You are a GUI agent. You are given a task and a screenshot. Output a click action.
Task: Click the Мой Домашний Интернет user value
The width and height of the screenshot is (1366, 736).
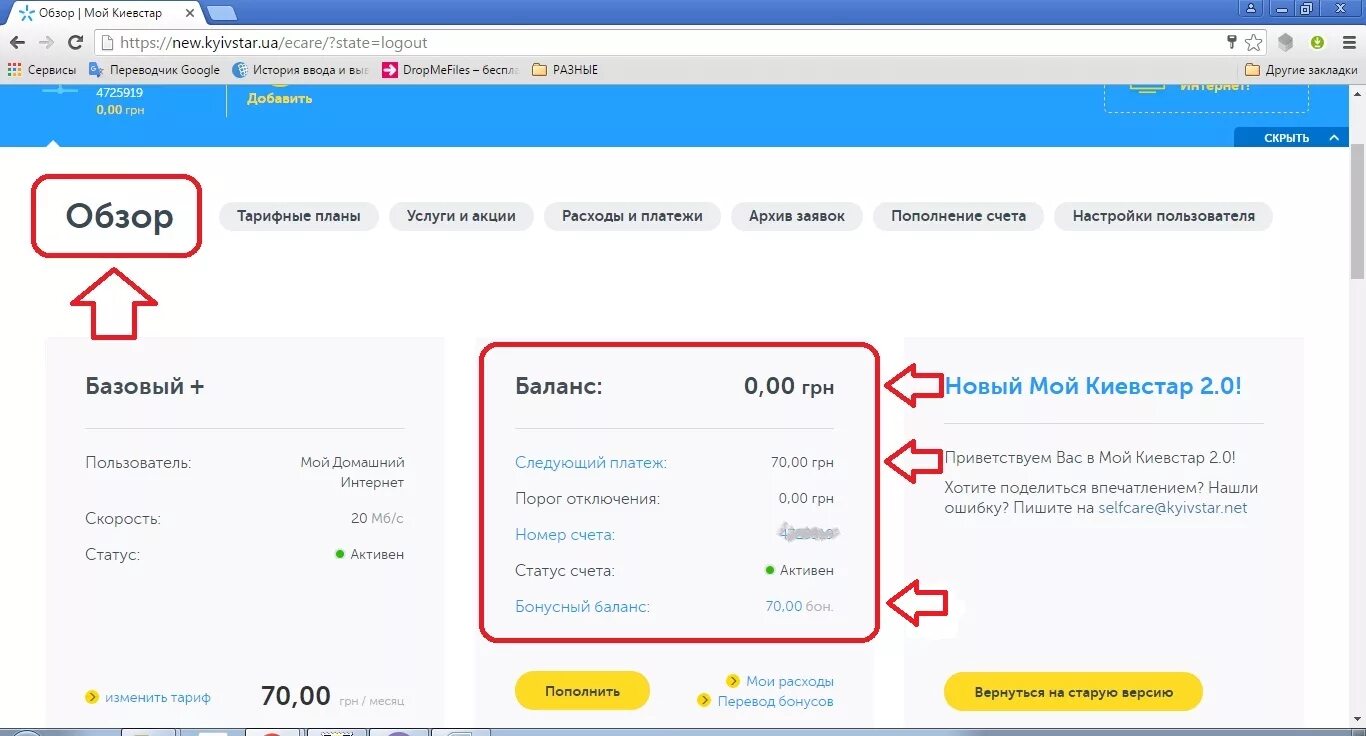point(352,473)
